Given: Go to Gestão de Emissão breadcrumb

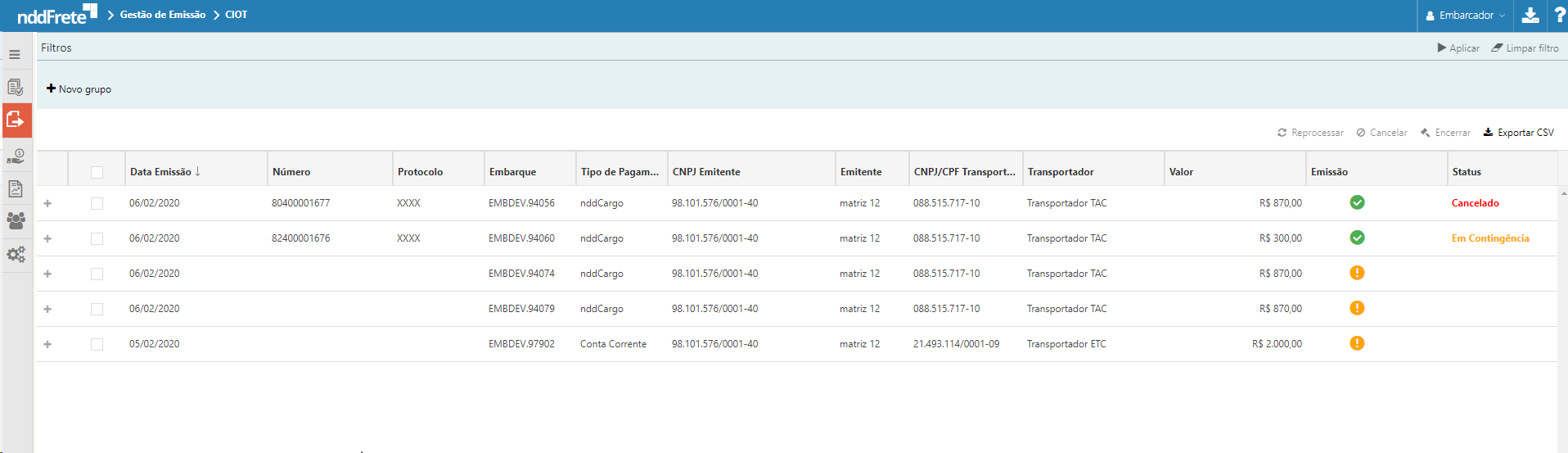Looking at the screenshot, I should pos(162,15).
